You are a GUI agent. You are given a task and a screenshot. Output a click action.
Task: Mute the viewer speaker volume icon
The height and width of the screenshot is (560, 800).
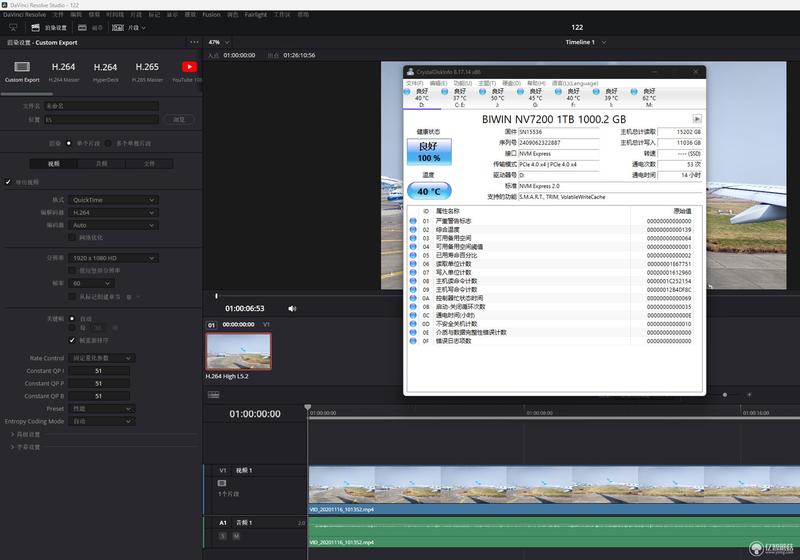pyautogui.click(x=292, y=309)
